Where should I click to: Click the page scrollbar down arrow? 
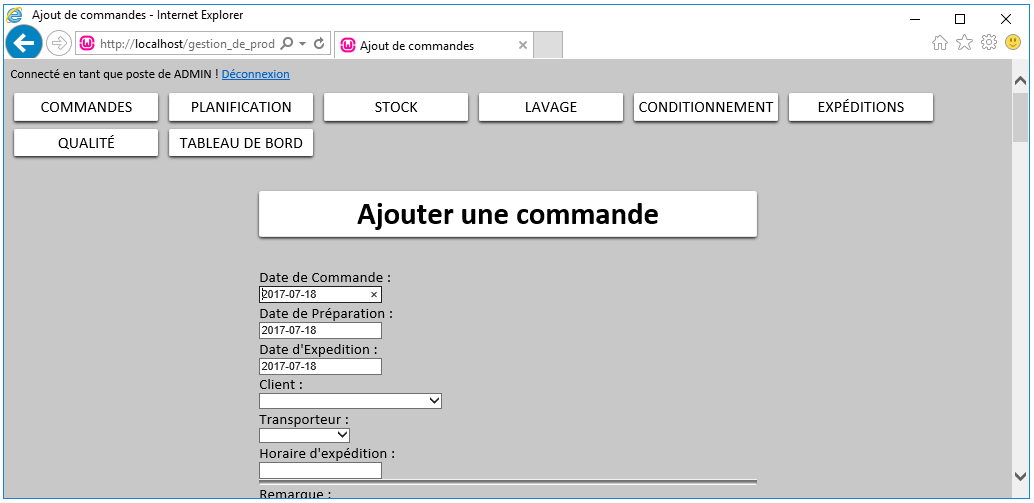pos(1020,476)
